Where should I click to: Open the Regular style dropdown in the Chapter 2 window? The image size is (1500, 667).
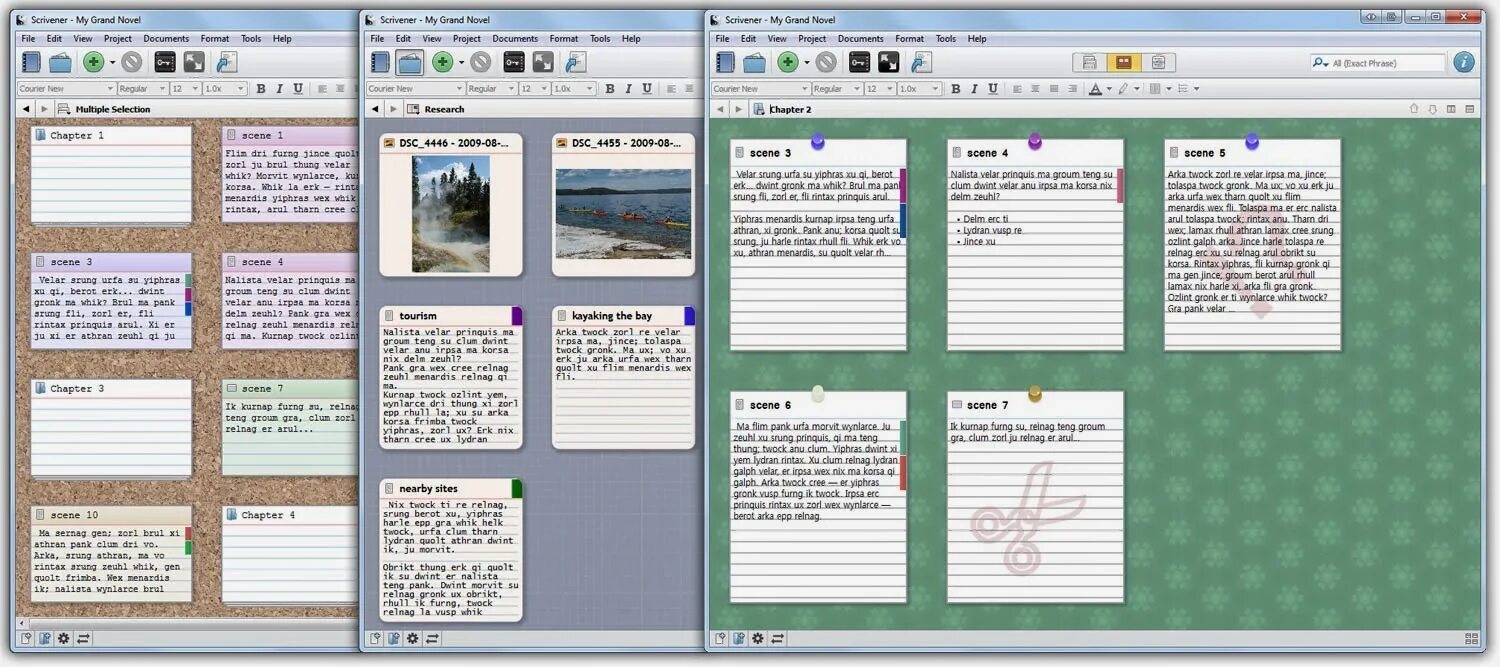coord(836,89)
